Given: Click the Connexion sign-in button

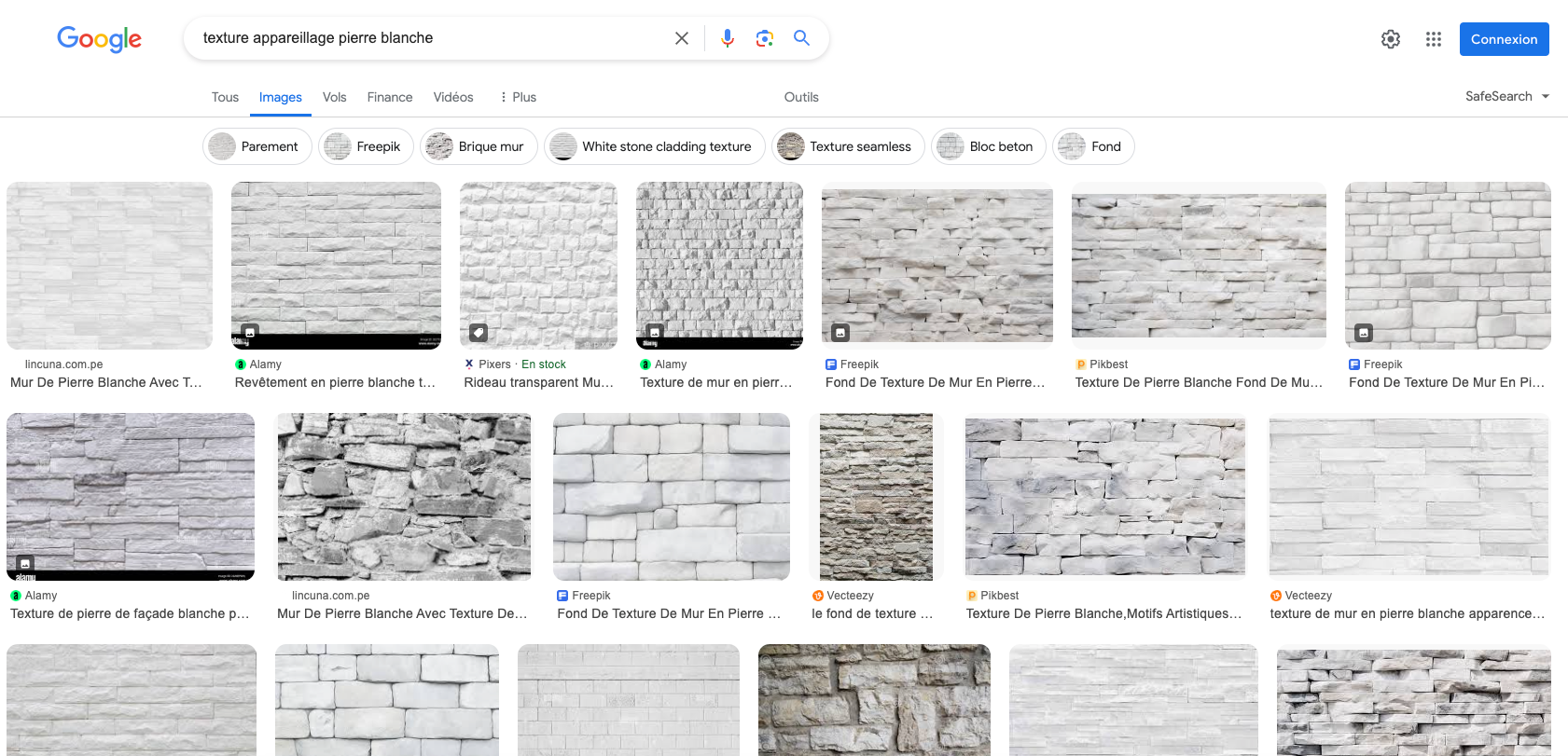Looking at the screenshot, I should coord(1504,39).
